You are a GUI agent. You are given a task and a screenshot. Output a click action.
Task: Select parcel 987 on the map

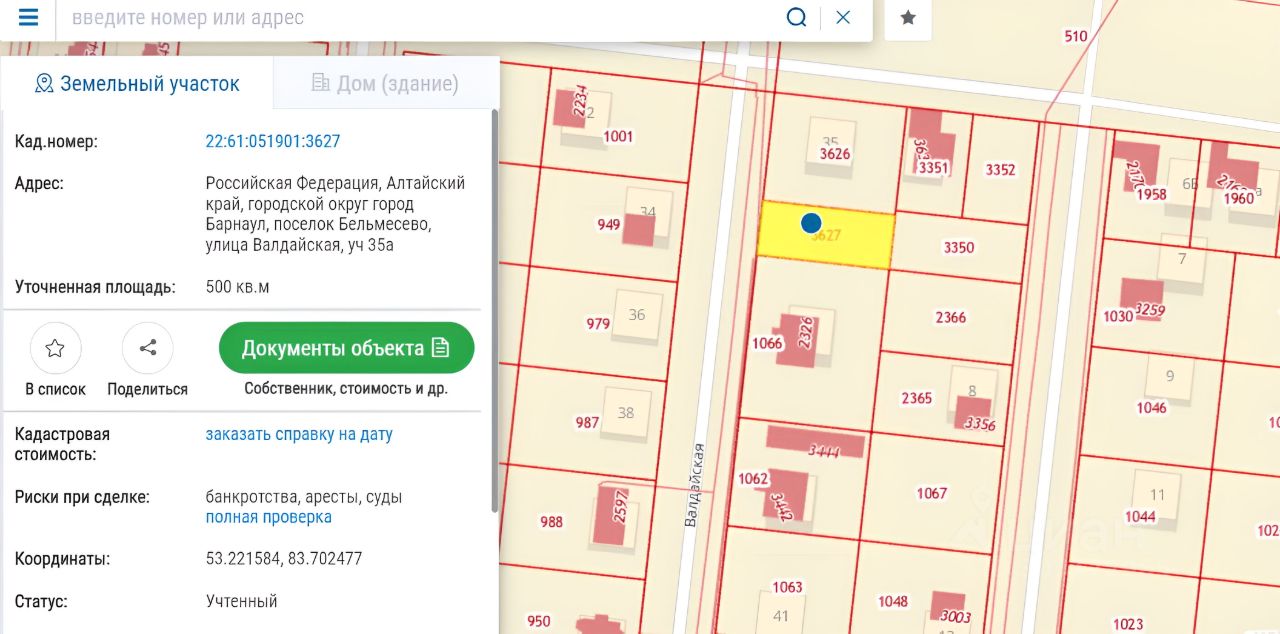point(587,422)
